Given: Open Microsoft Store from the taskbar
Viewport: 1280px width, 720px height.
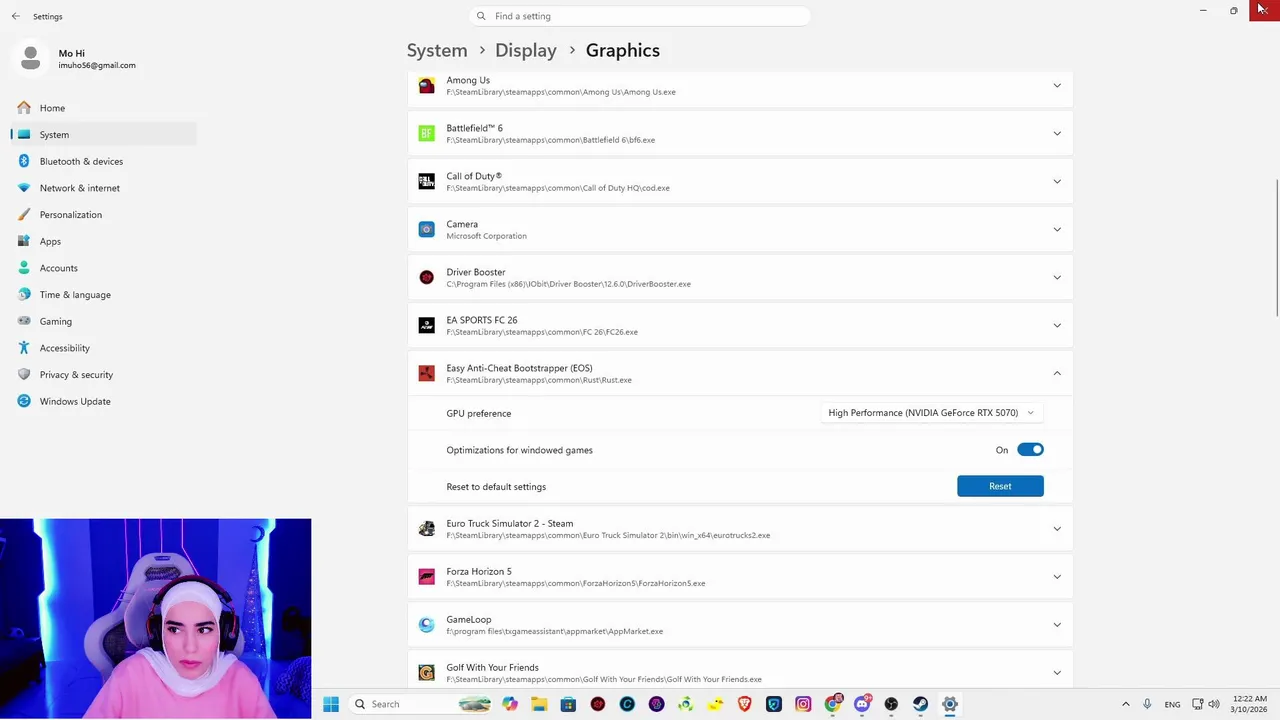Looking at the screenshot, I should [x=568, y=704].
